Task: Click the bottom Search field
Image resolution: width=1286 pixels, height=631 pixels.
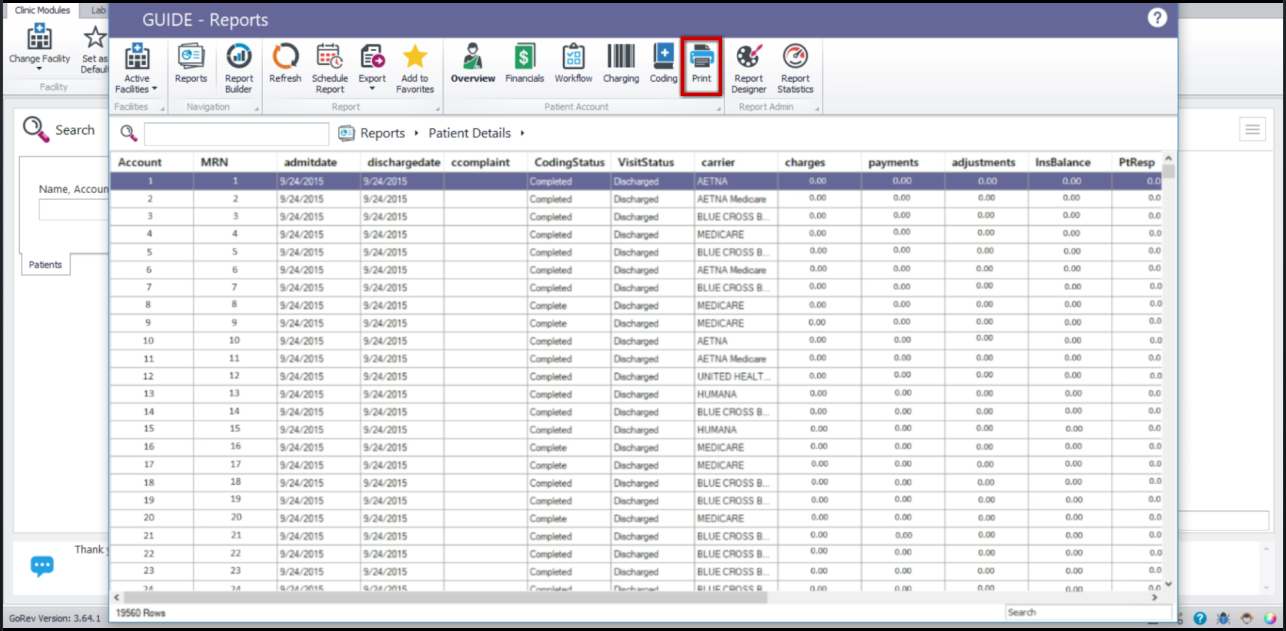Action: click(x=1088, y=612)
